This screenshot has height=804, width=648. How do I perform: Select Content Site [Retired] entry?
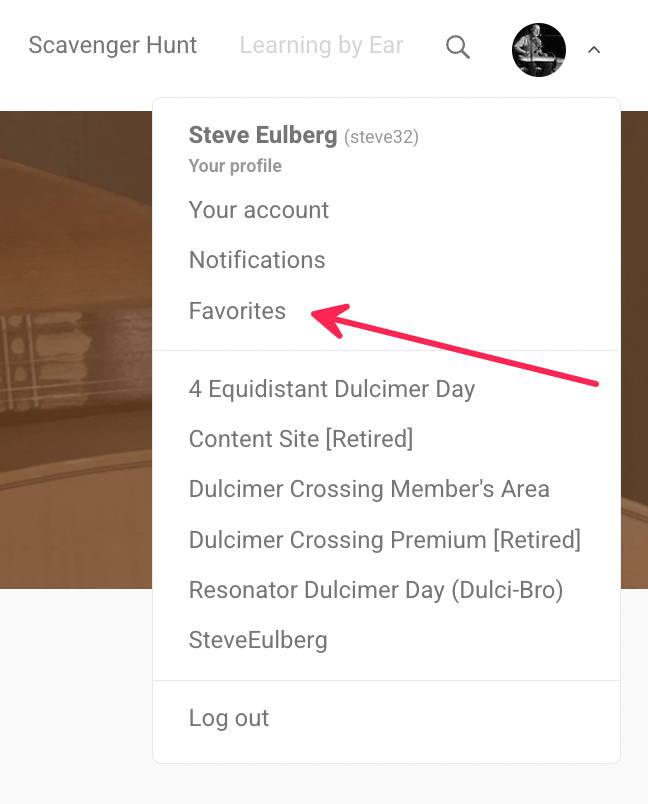(301, 439)
